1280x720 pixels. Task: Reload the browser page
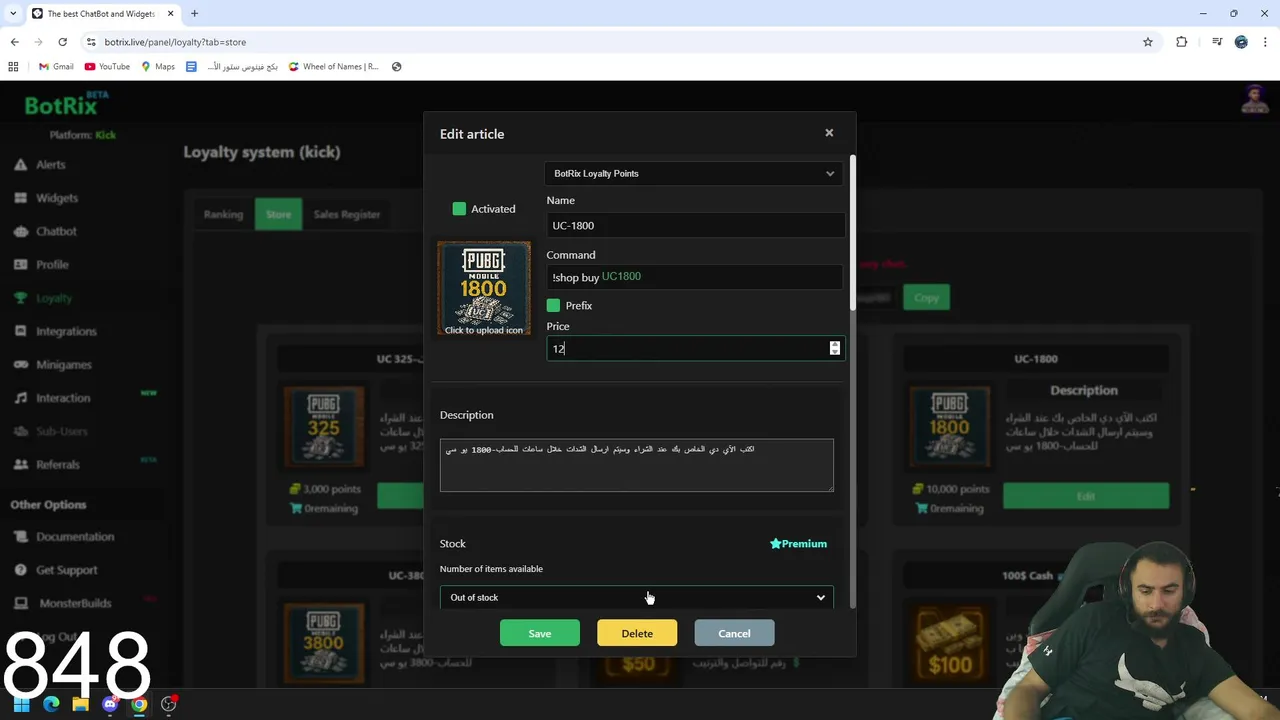point(62,42)
